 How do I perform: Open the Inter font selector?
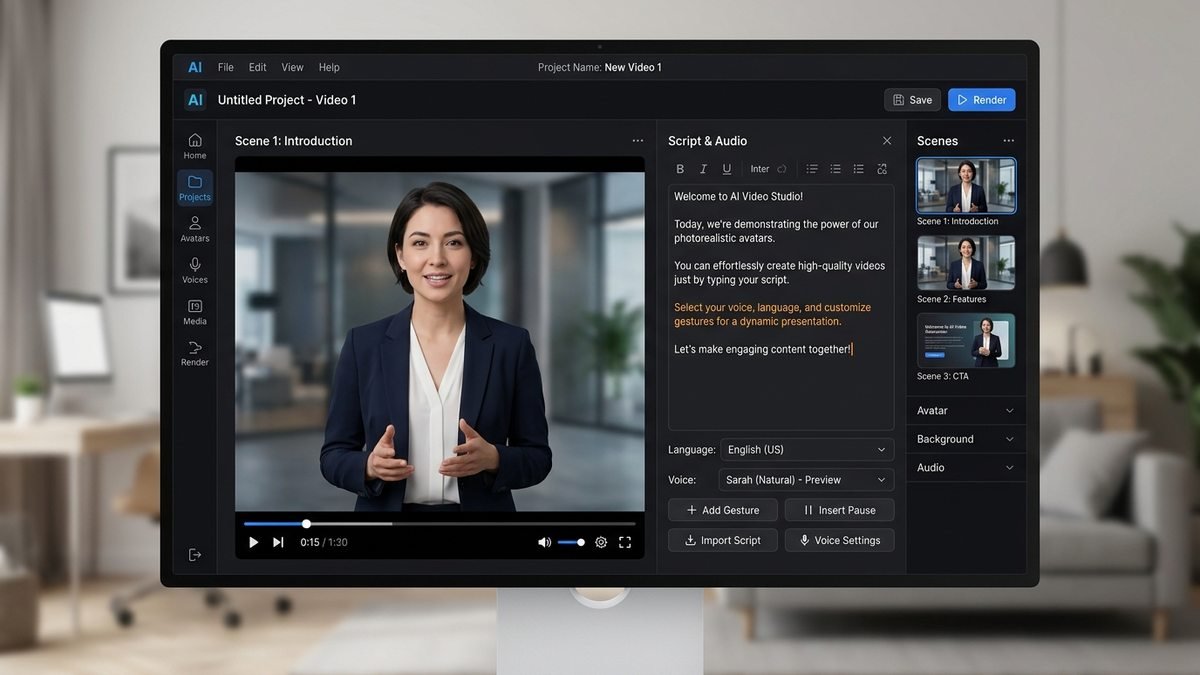(x=768, y=169)
